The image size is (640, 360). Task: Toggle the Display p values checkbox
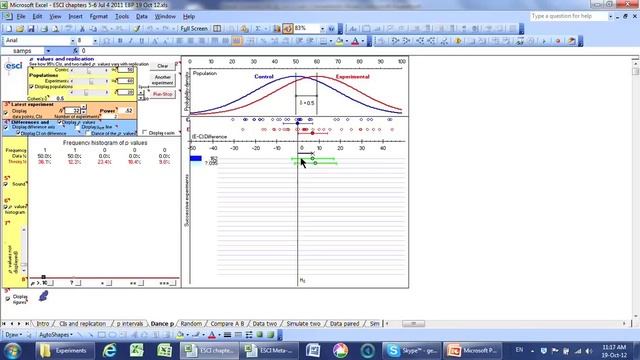pos(60,122)
